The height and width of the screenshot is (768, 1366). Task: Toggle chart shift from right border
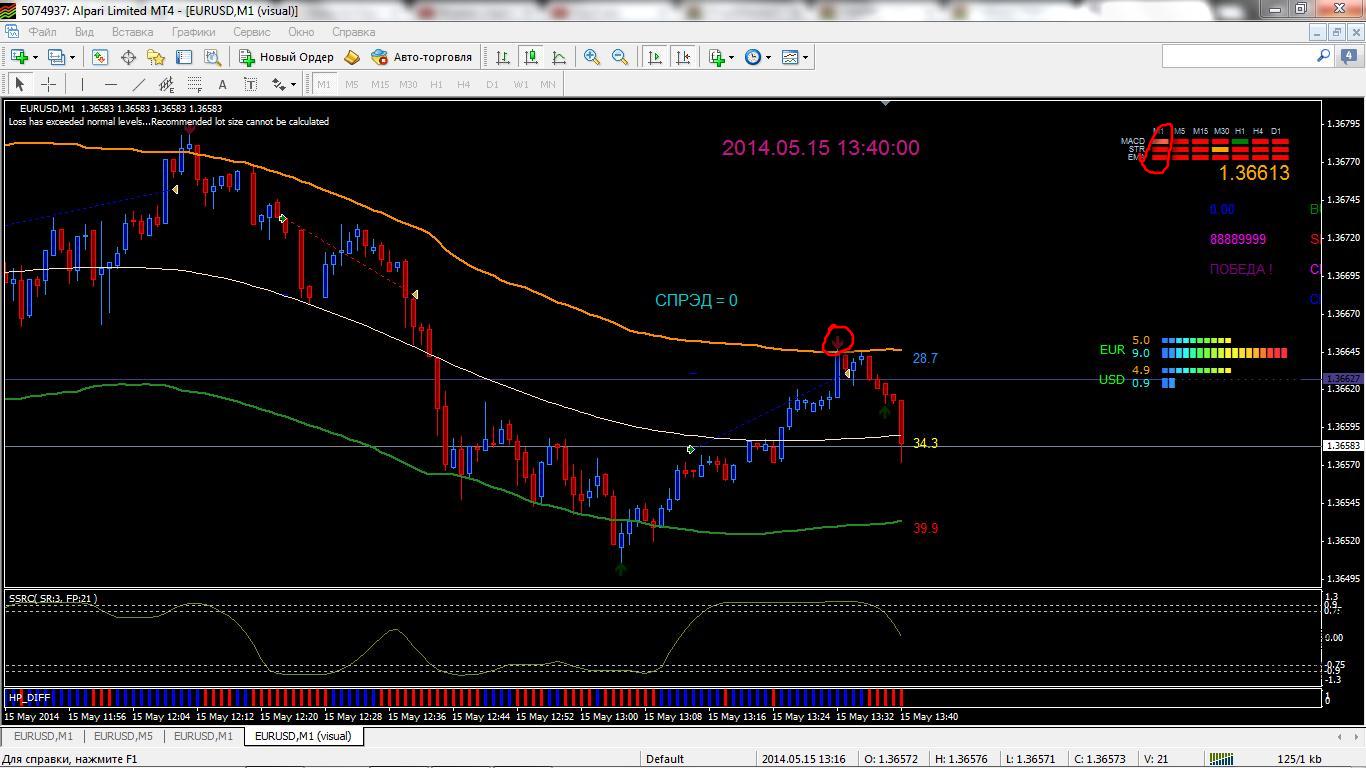[x=683, y=57]
